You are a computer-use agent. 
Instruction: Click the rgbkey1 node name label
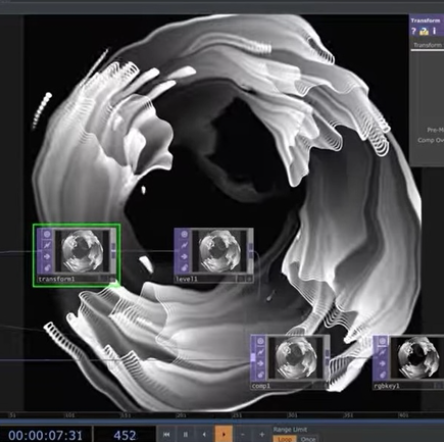[x=387, y=386]
